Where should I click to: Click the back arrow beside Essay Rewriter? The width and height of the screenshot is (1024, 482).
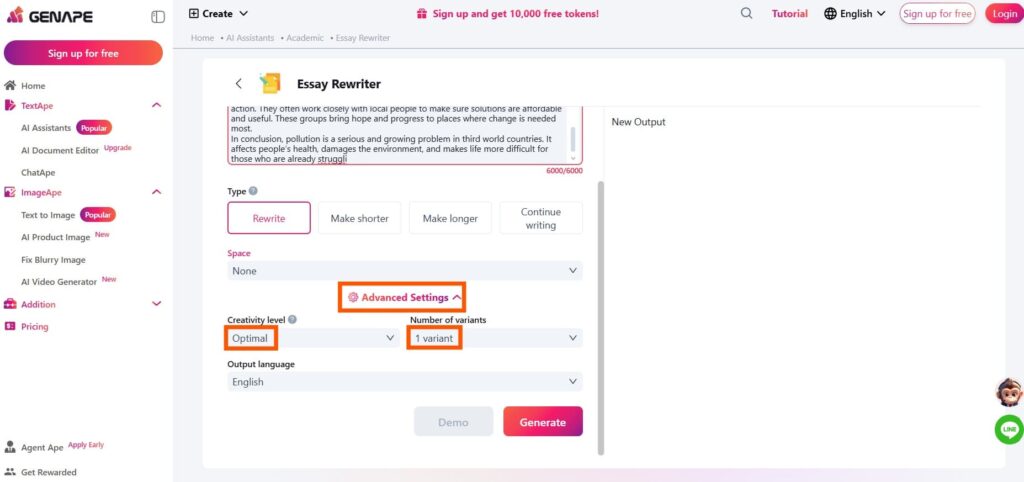pos(238,83)
